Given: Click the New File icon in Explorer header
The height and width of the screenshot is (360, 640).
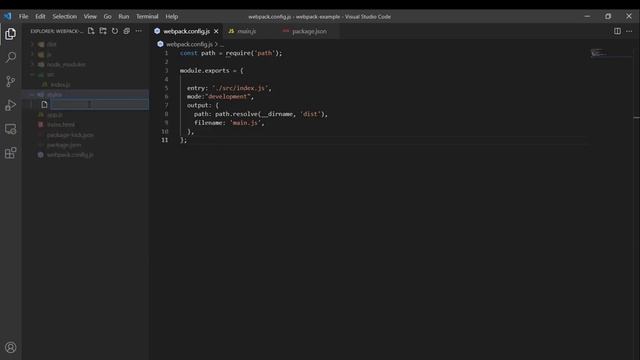Looking at the screenshot, I should point(91,31).
